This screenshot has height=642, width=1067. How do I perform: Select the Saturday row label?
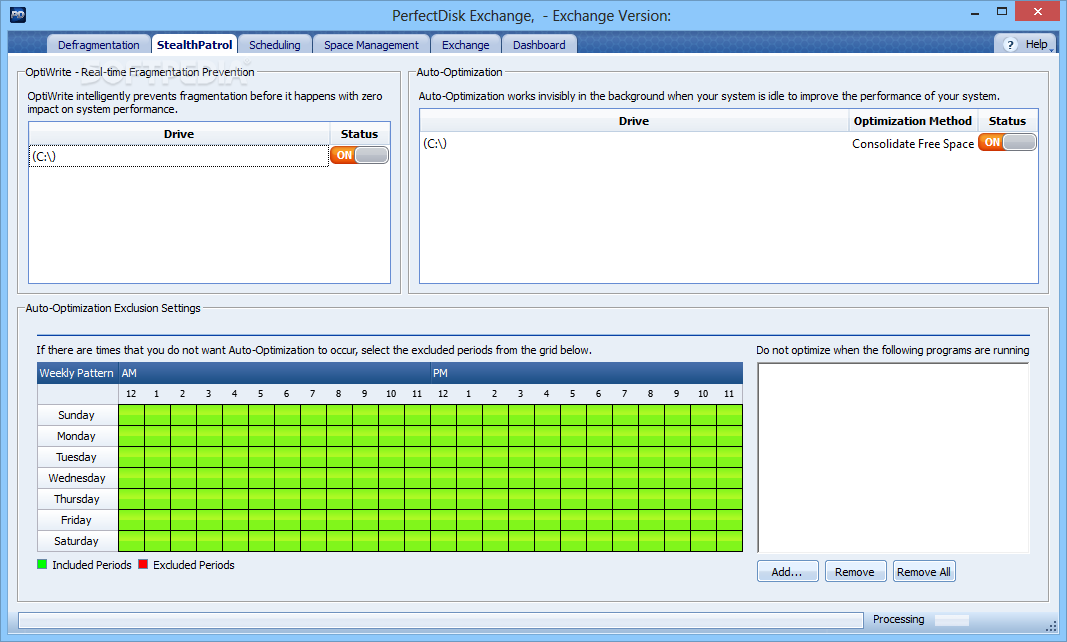[x=77, y=541]
